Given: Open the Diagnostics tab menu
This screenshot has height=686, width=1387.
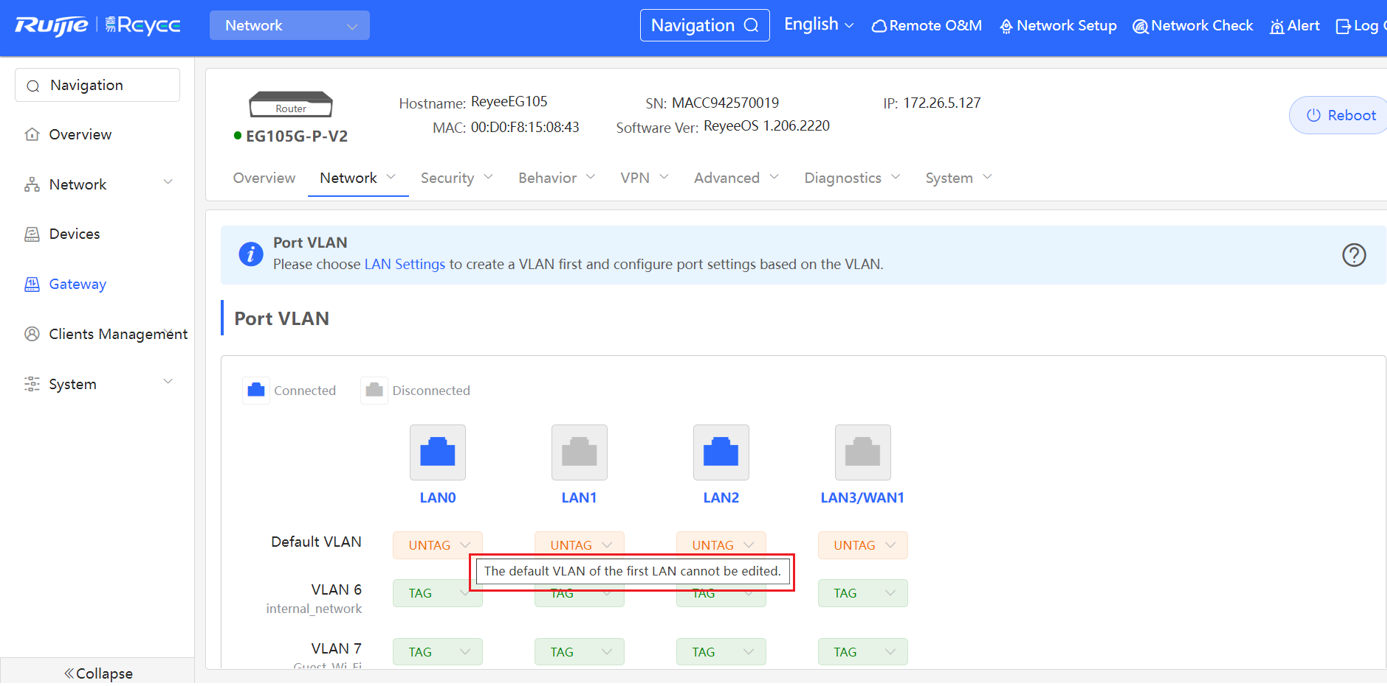Looking at the screenshot, I should coord(852,178).
